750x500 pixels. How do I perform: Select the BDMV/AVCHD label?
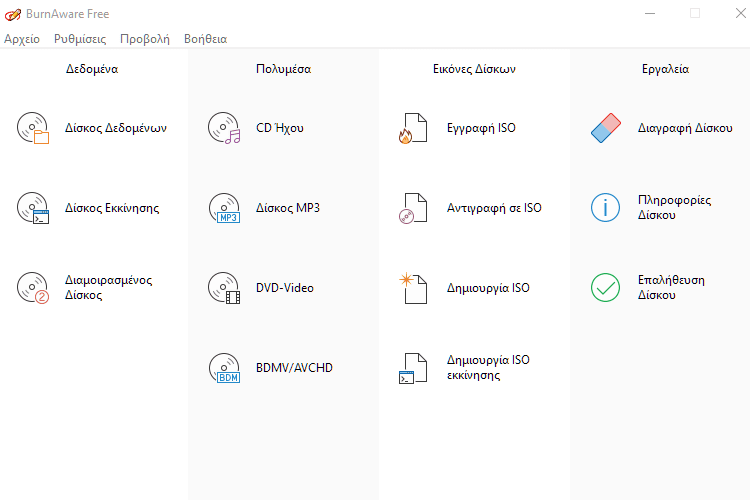pos(294,367)
